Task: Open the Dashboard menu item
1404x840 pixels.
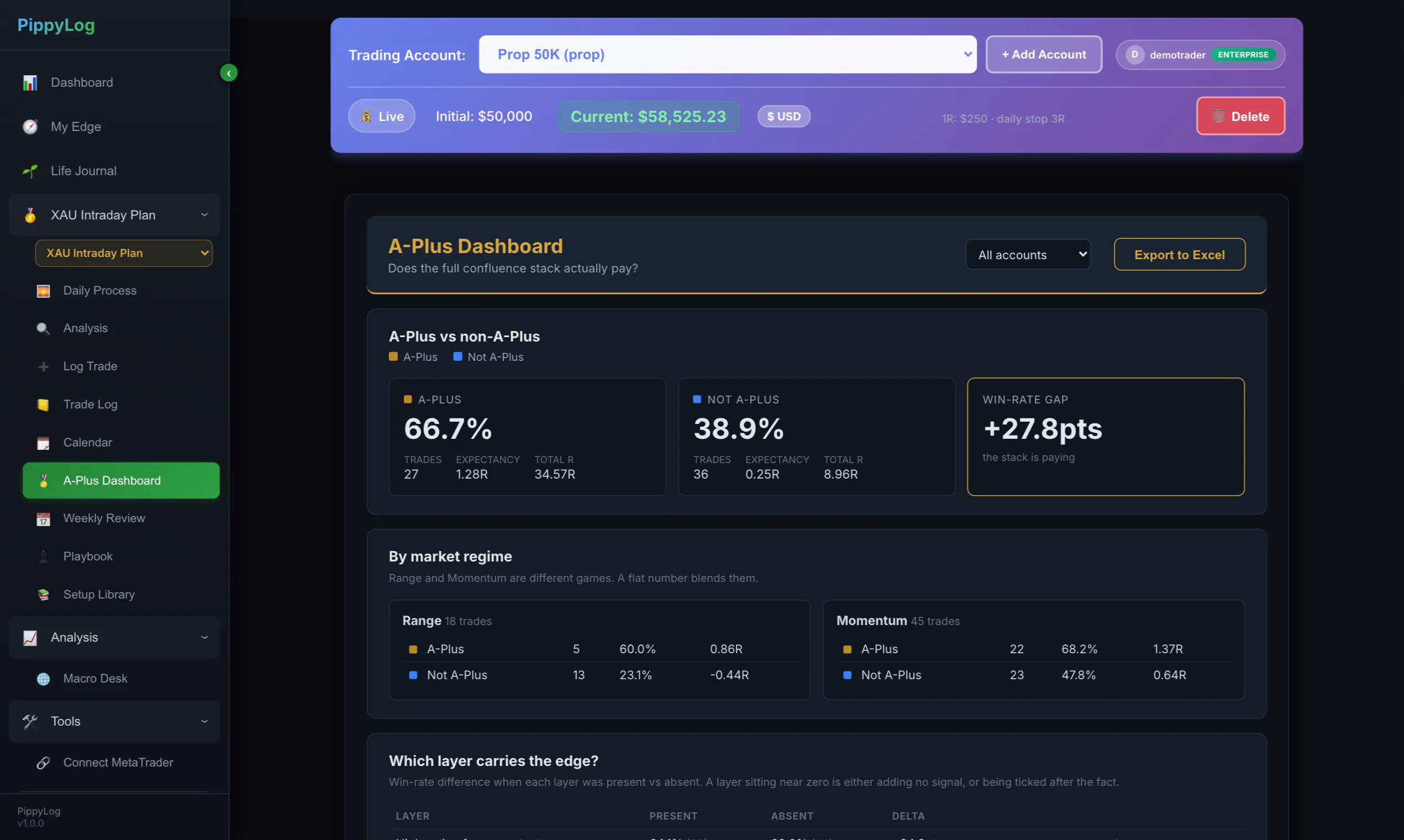Action: point(114,83)
